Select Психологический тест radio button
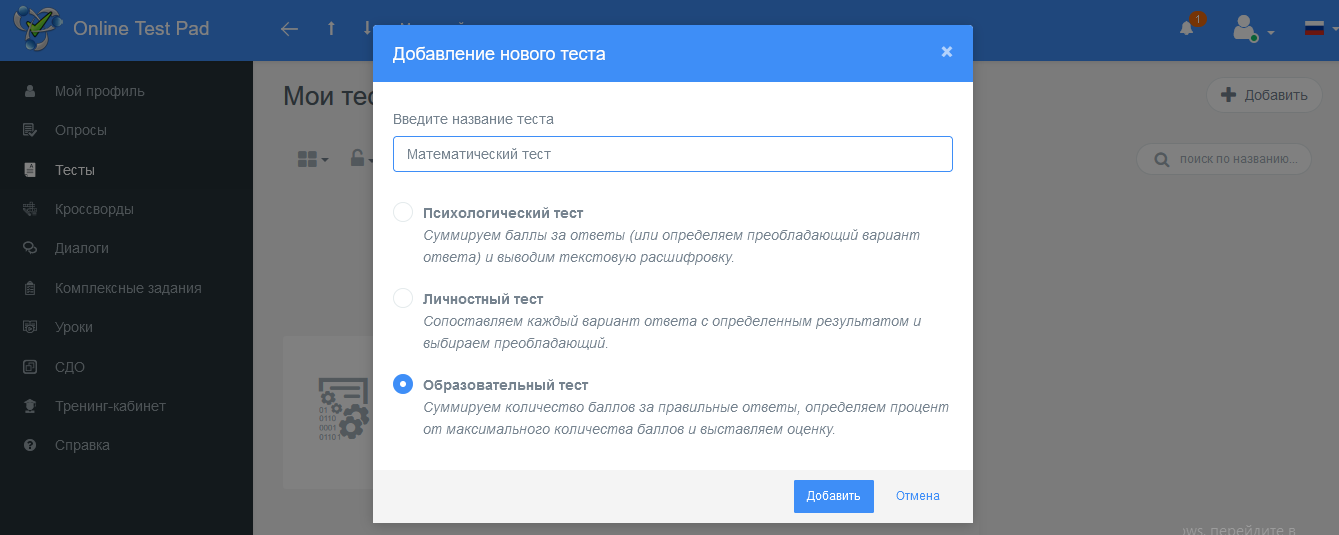 [x=403, y=212]
